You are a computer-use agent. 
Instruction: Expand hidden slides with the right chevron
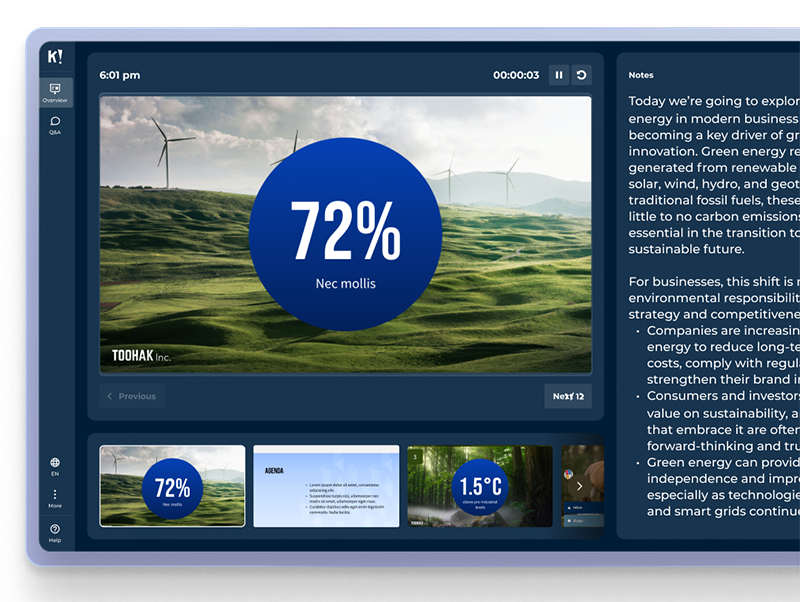click(x=579, y=486)
